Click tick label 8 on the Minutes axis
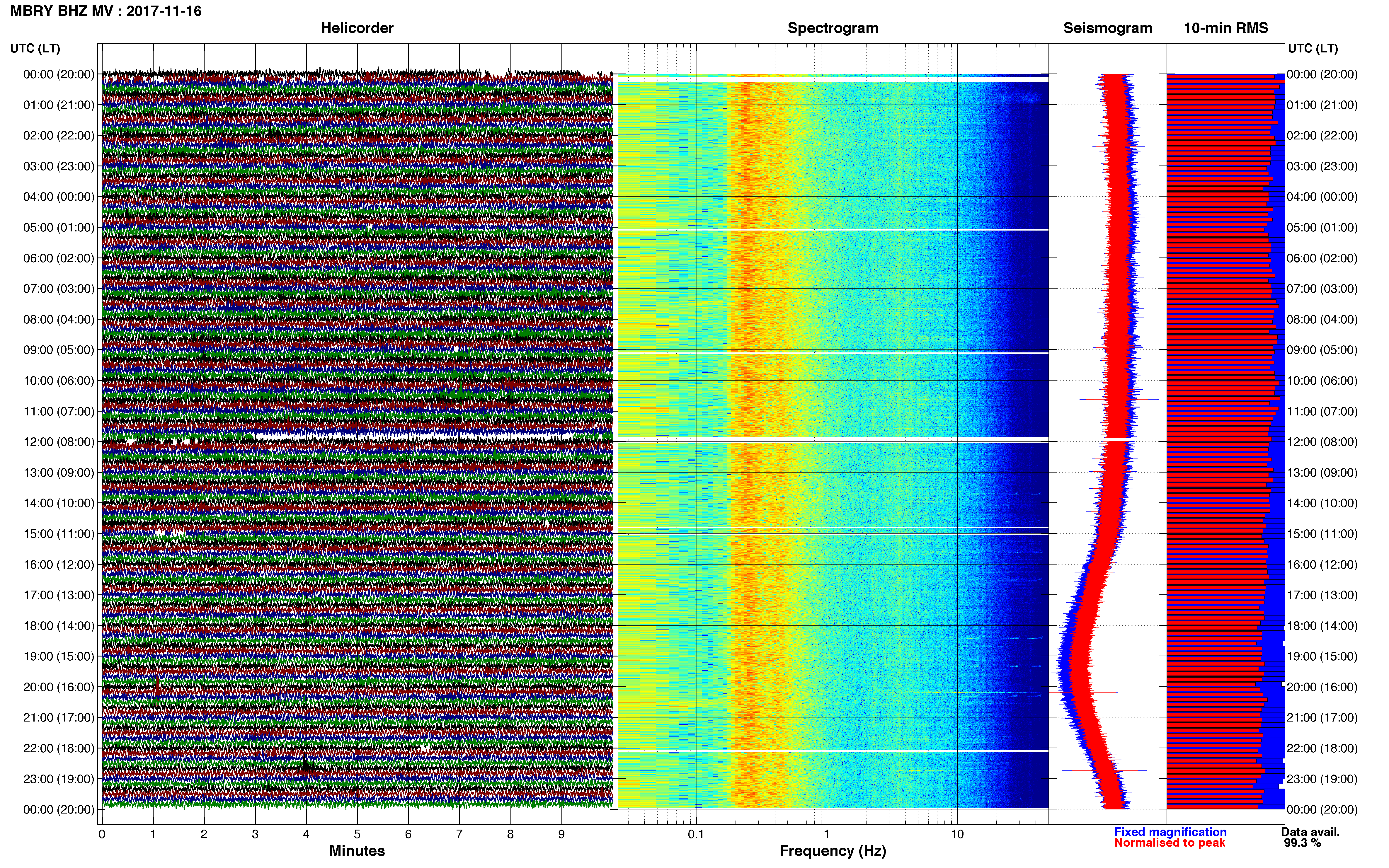The image size is (1389, 868). pyautogui.click(x=510, y=835)
